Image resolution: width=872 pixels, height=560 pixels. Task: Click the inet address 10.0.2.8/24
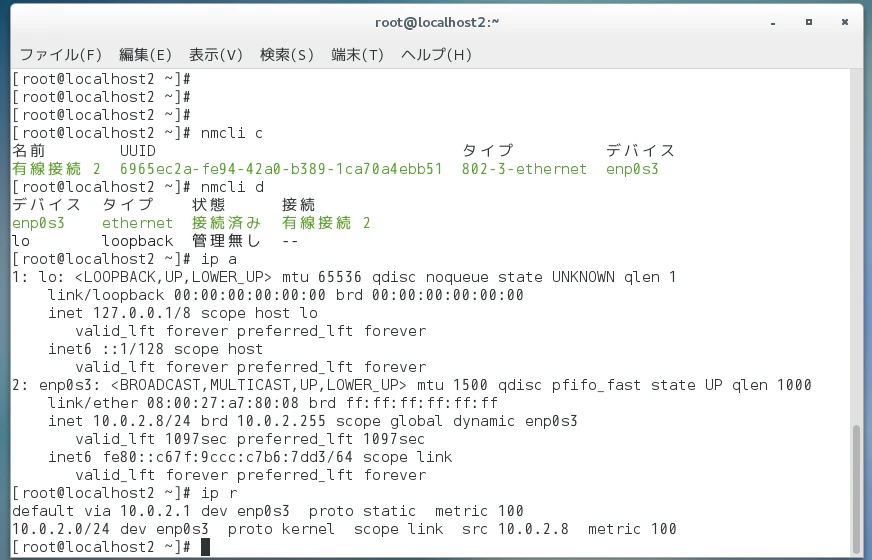[x=142, y=421]
